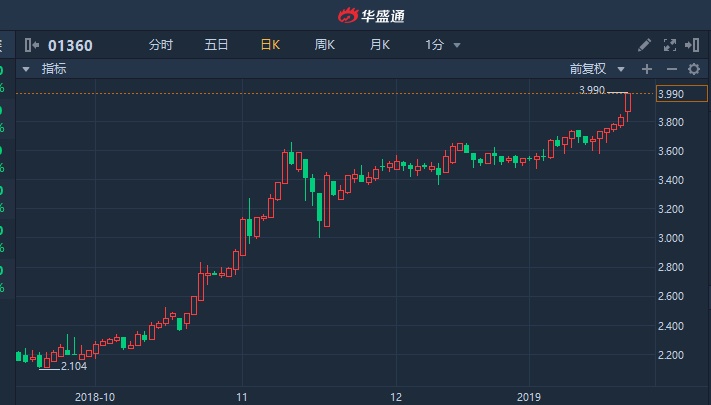
Task: Select the 日K daily candlestick tab
Action: 270,45
